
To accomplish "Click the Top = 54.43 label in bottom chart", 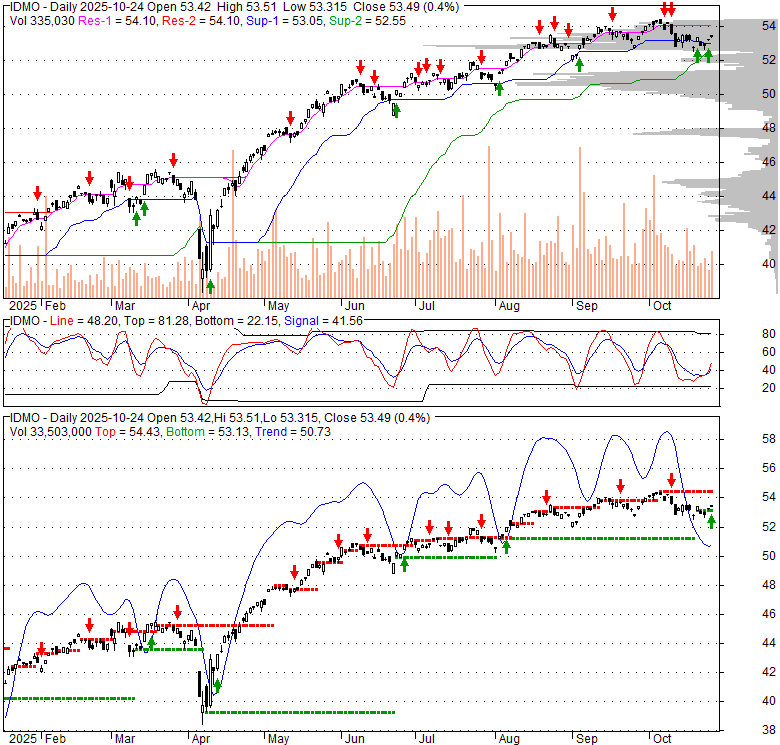I will 128,432.
